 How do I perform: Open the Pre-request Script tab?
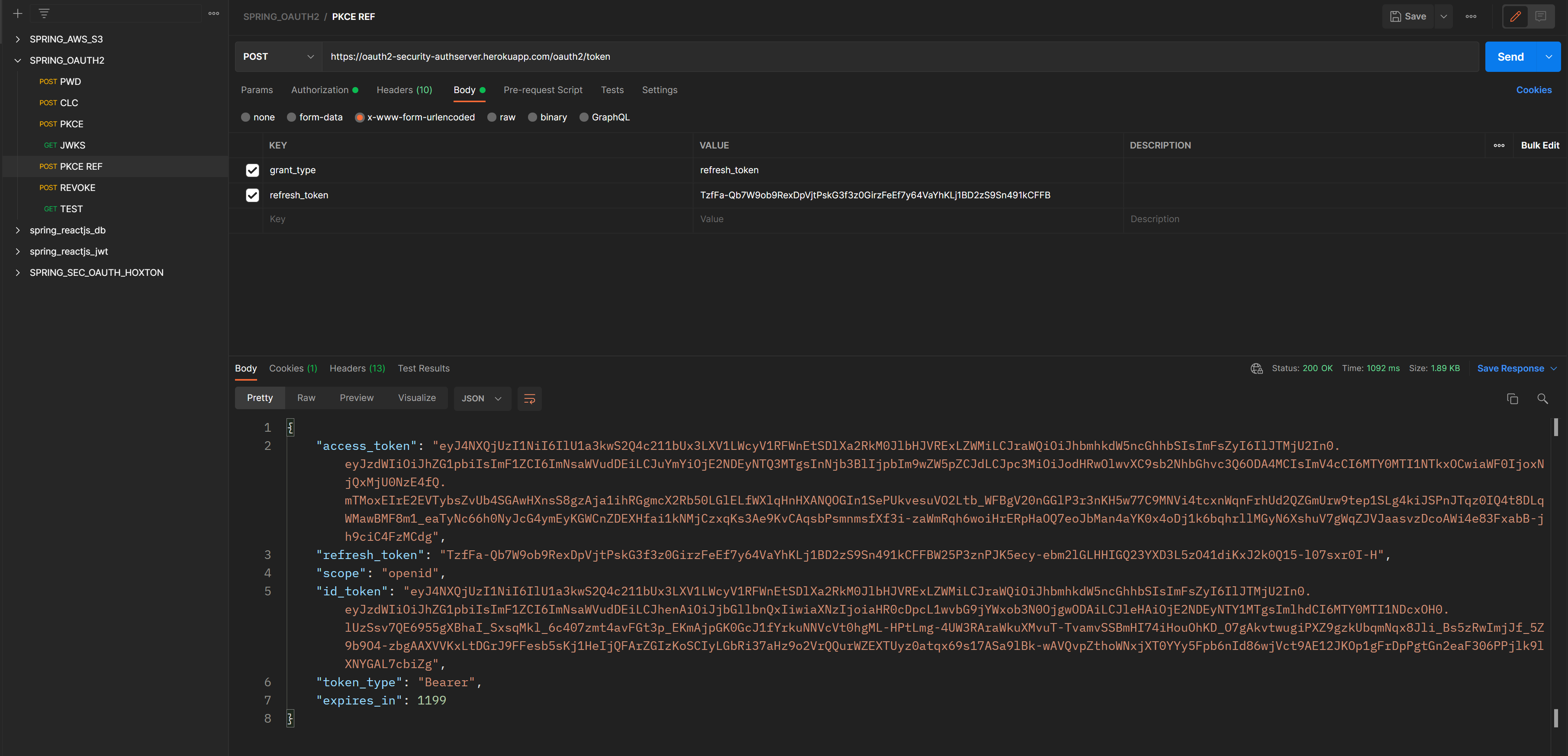[x=542, y=90]
